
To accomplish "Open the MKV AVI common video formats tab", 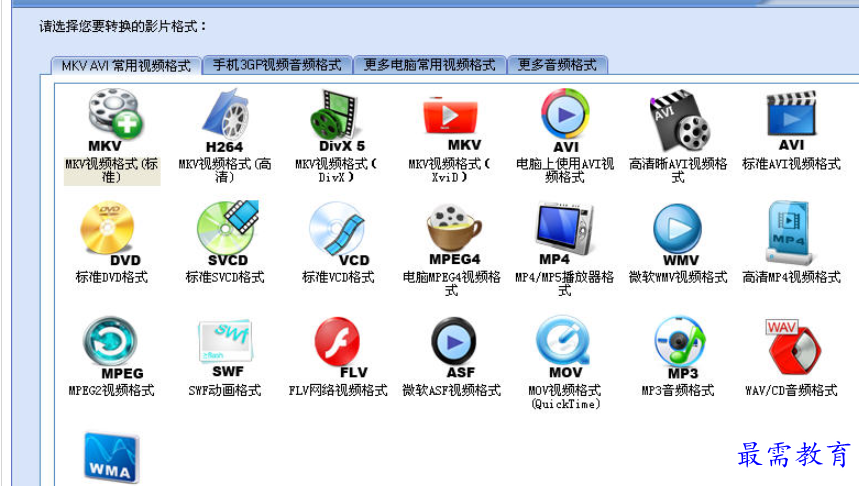I will coord(125,66).
